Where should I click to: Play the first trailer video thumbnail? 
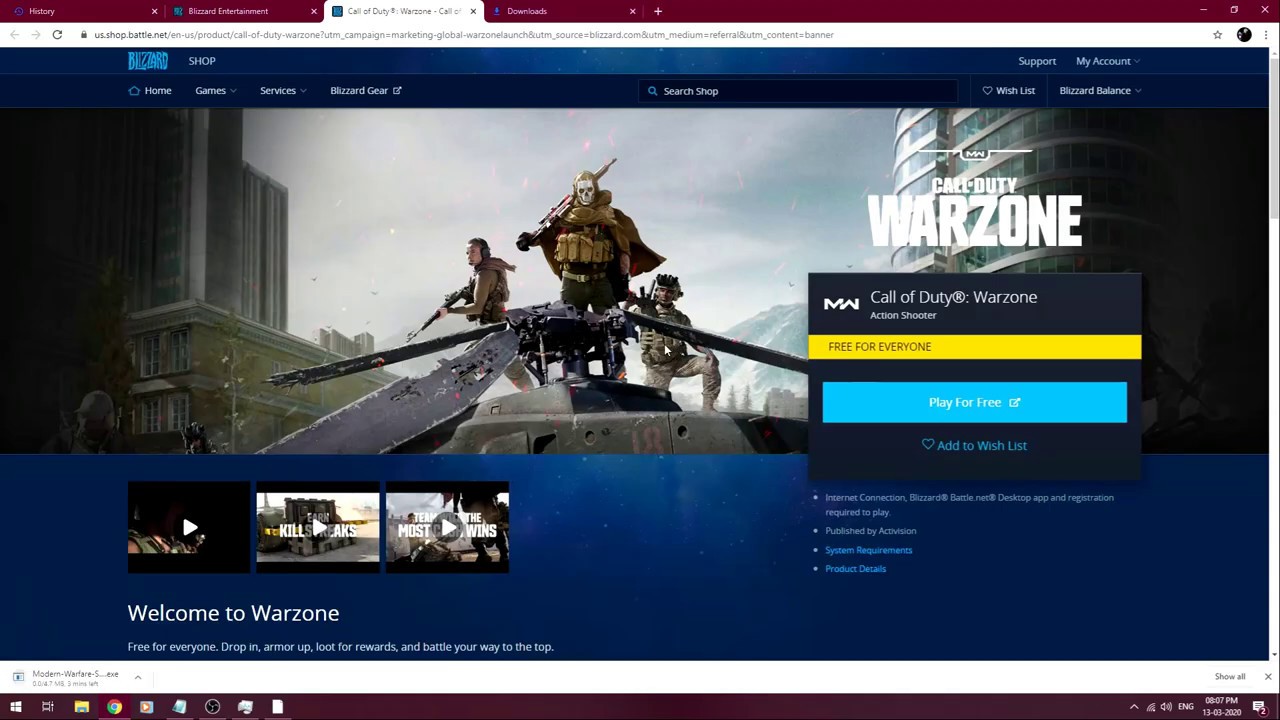click(x=189, y=527)
